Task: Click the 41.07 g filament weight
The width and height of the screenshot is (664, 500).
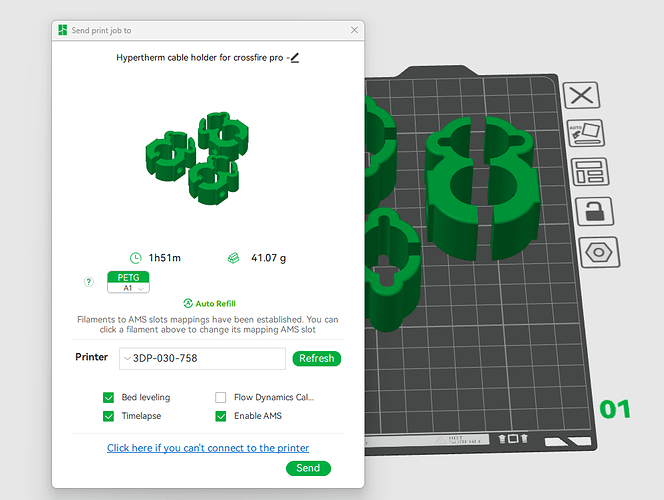Action: (x=268, y=258)
